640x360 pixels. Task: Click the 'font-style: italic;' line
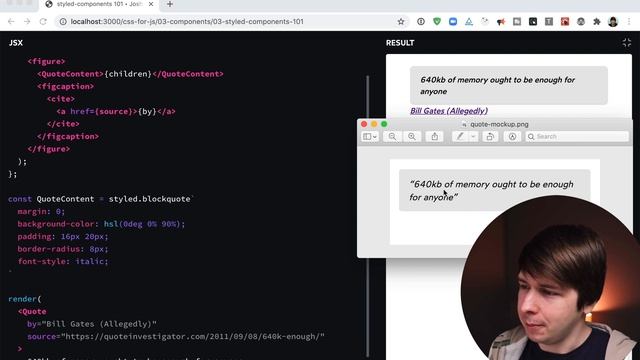63,261
